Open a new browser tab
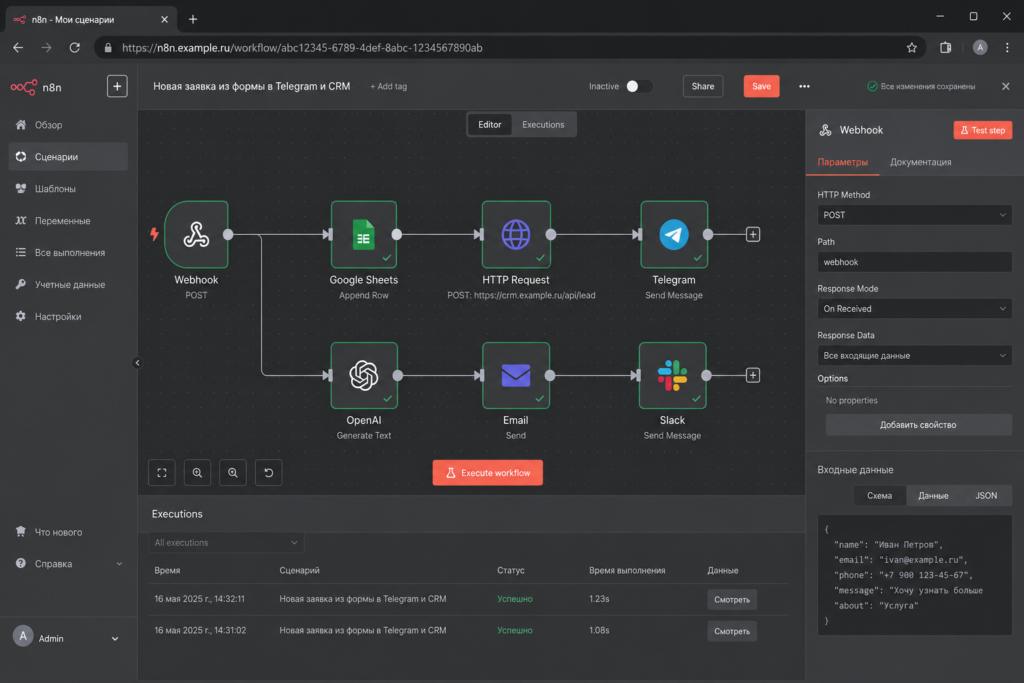Viewport: 1024px width, 683px height. click(x=193, y=19)
